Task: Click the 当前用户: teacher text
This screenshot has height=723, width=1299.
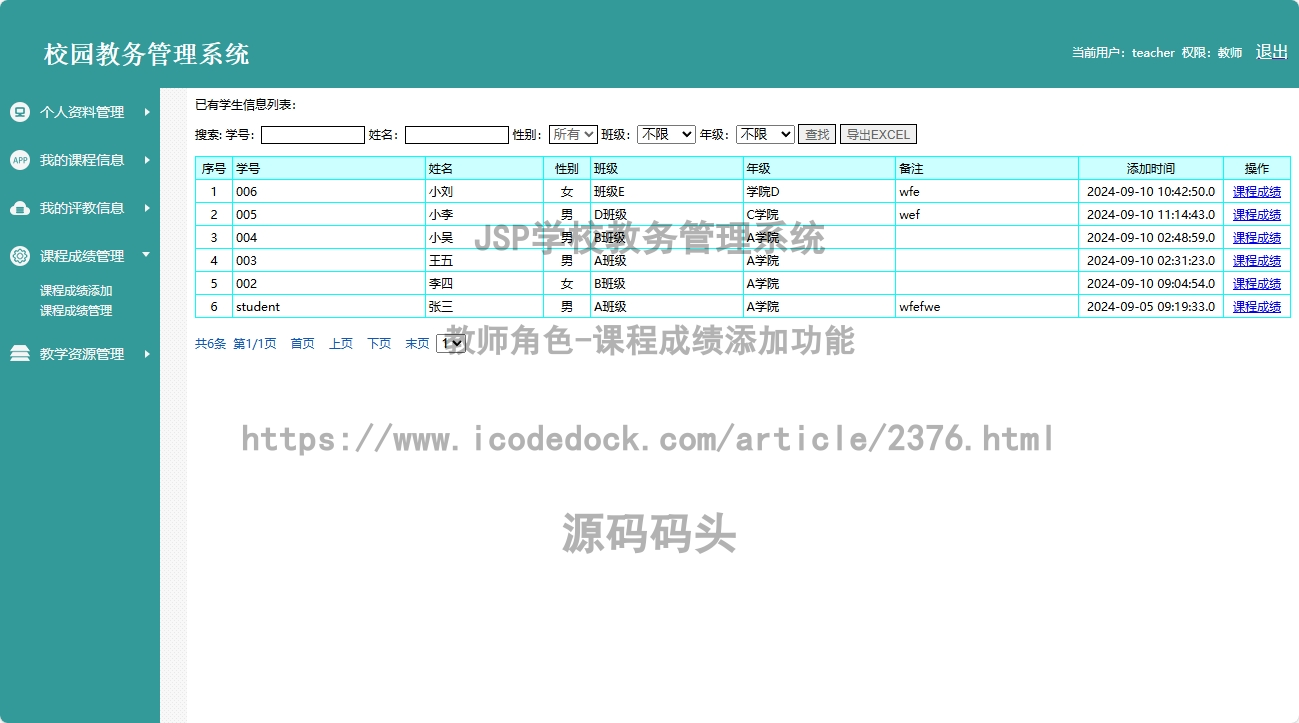Action: (1123, 53)
